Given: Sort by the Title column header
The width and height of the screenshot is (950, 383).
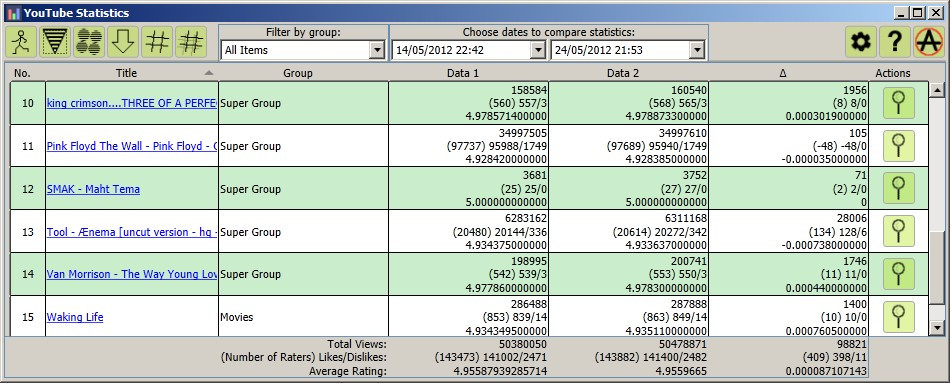Looking at the screenshot, I should tap(127, 73).
